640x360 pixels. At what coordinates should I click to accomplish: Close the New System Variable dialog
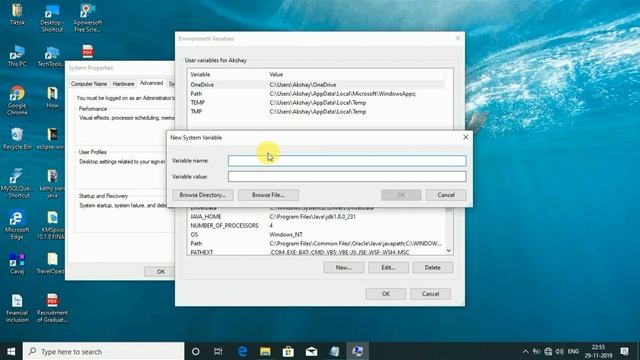coord(466,137)
